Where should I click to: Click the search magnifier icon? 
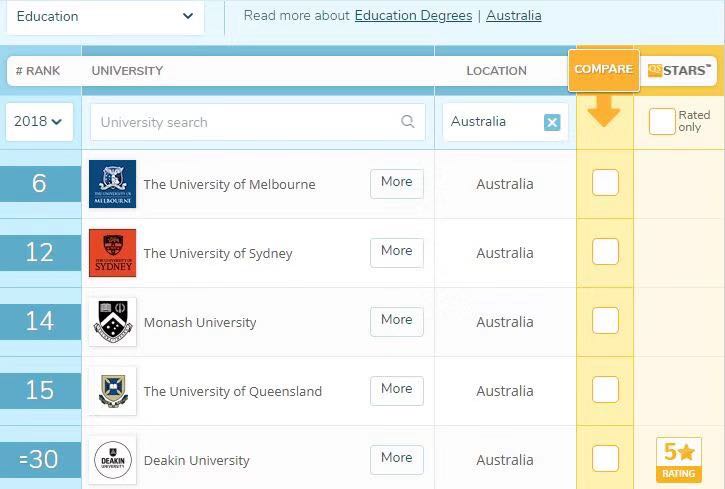[407, 122]
